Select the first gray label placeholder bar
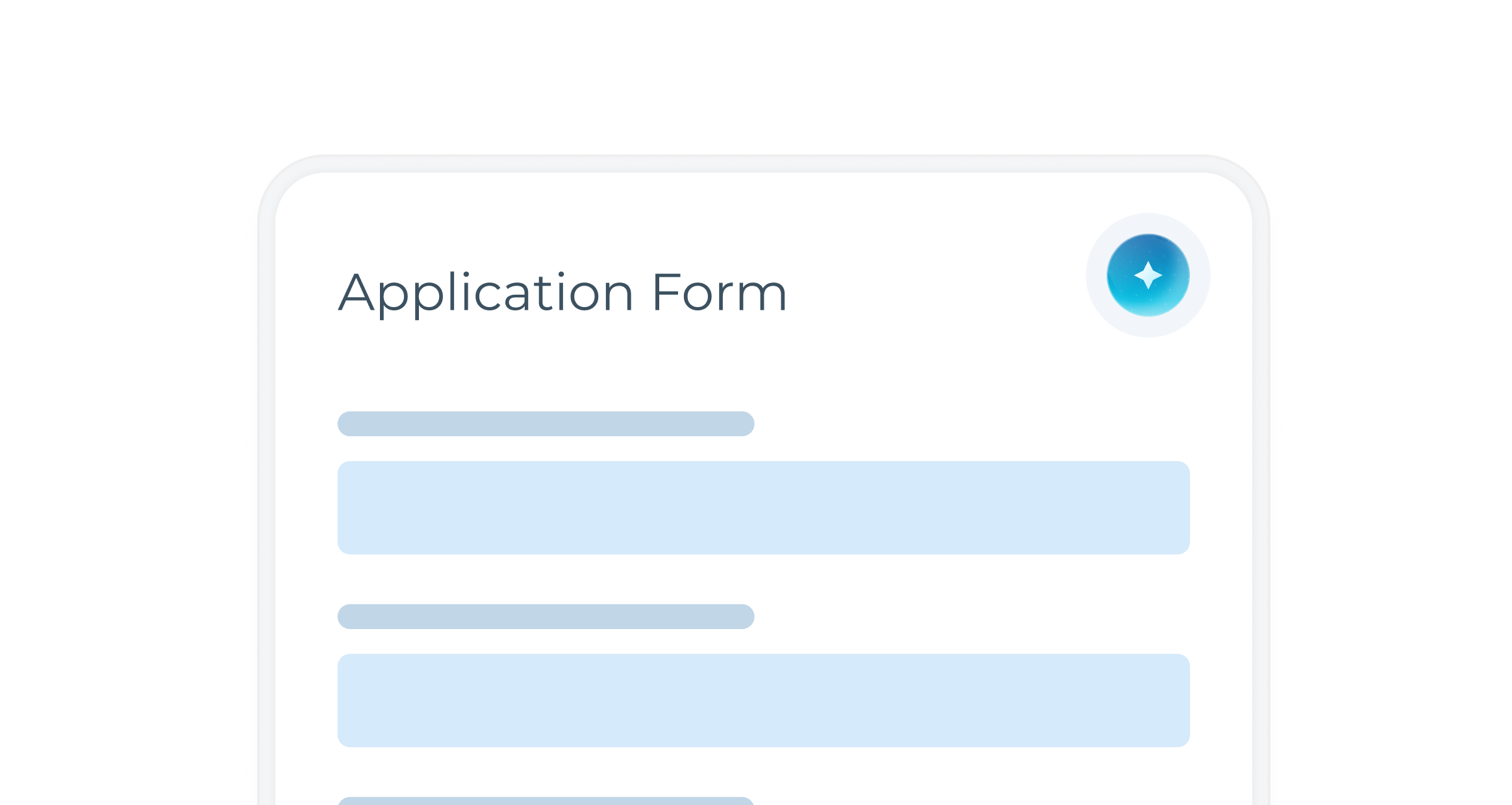The image size is (1512, 805). (x=546, y=423)
